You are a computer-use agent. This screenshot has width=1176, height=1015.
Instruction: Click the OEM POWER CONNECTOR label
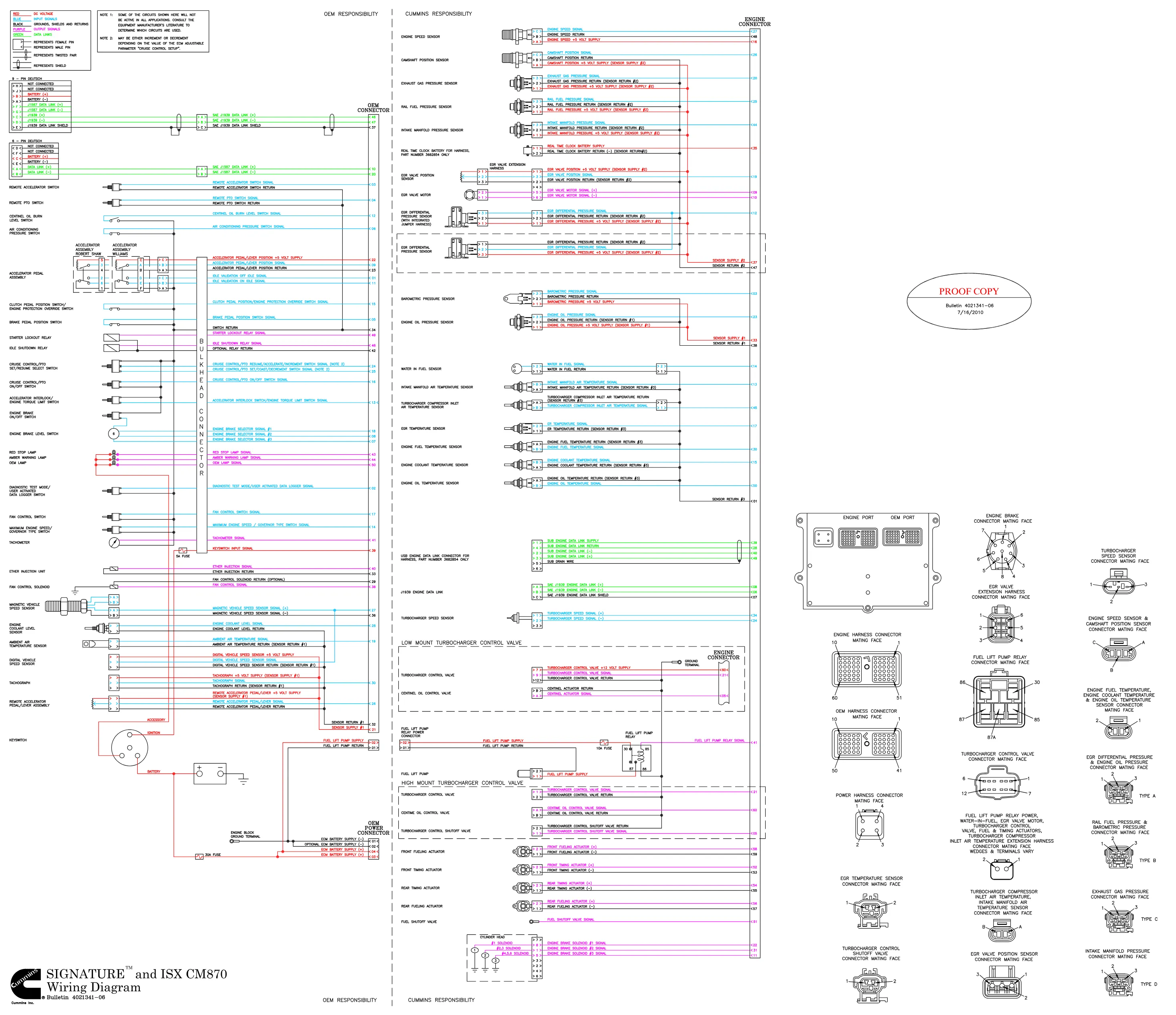coord(374,828)
